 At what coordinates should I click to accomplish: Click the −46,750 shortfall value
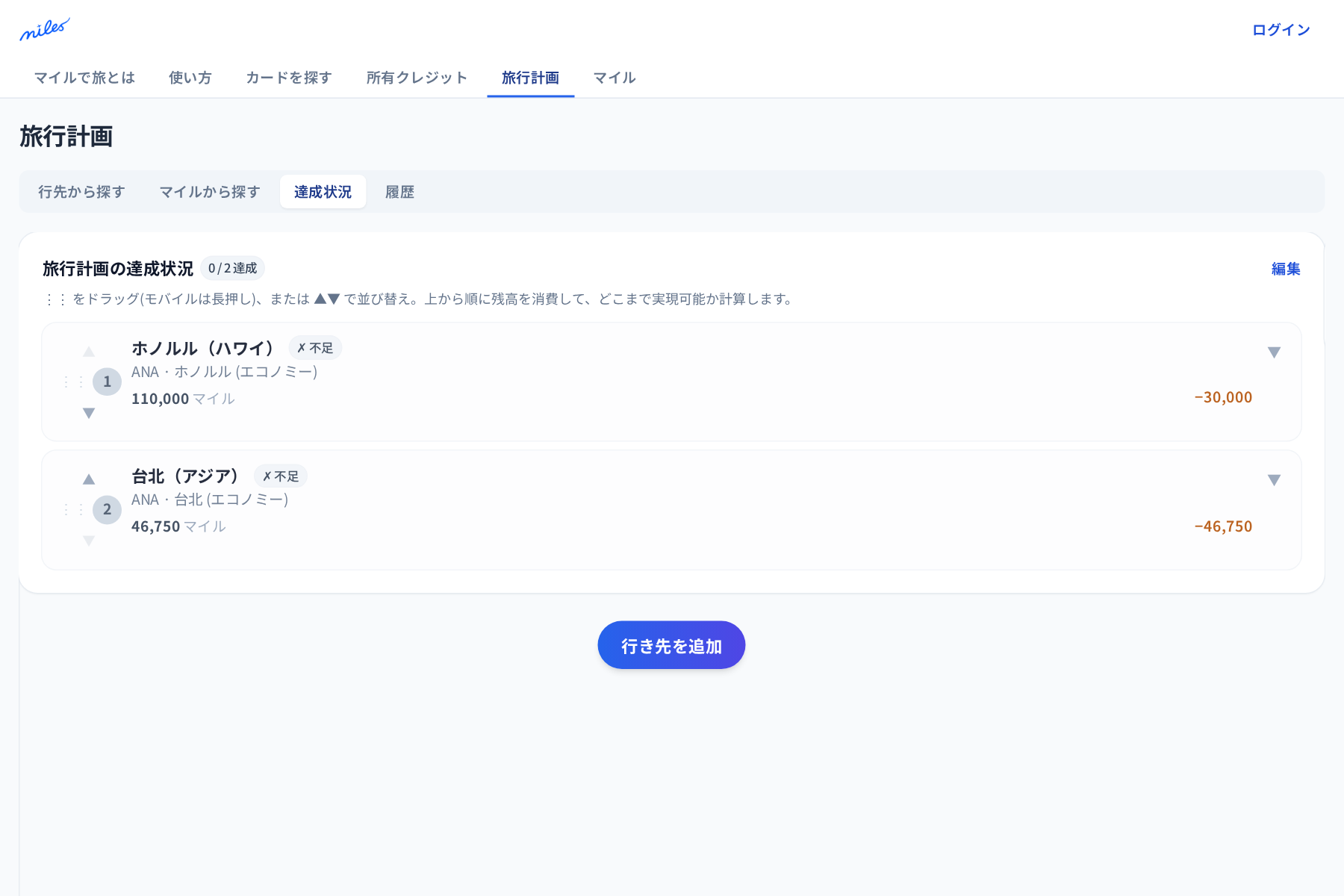pyautogui.click(x=1223, y=526)
